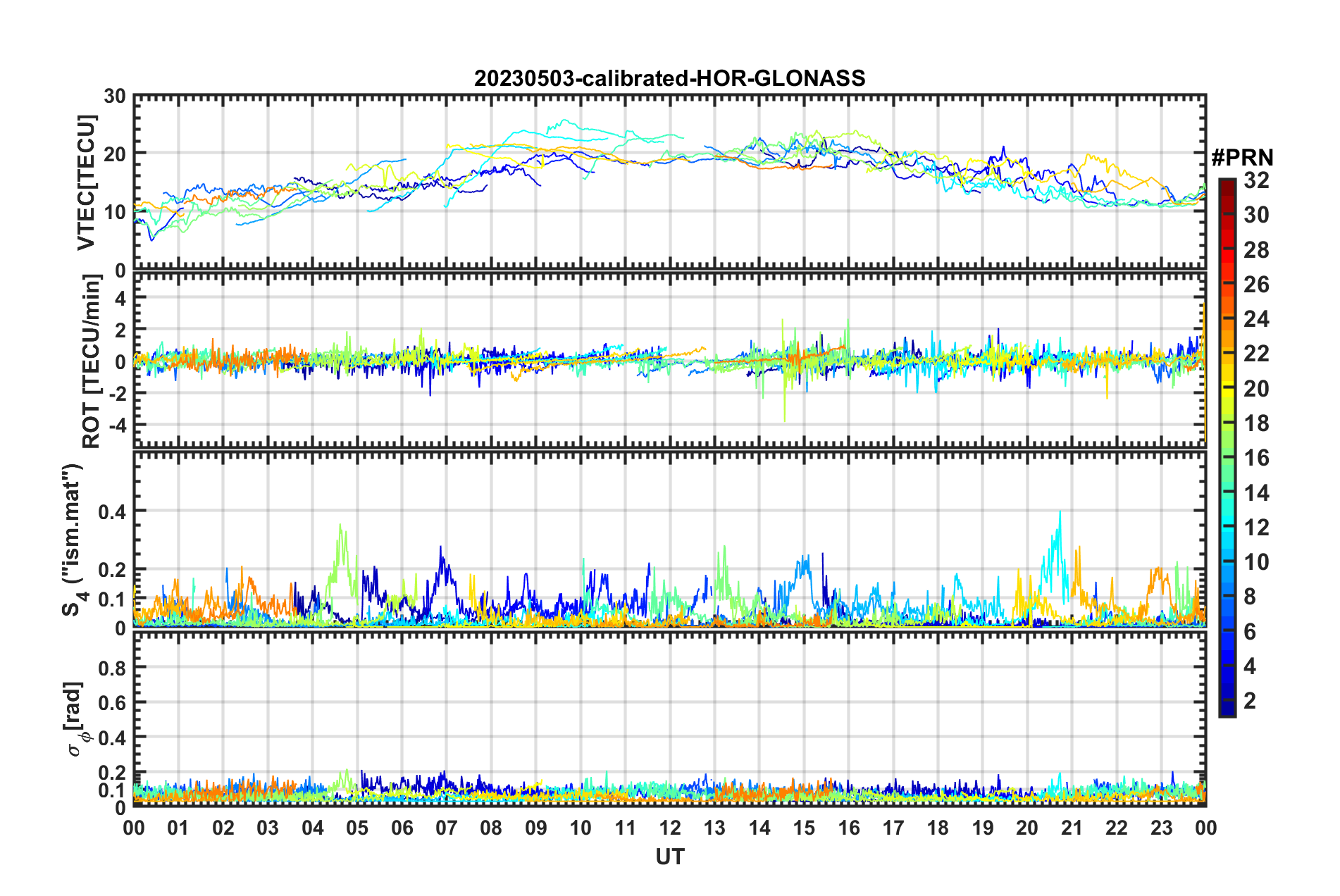
Task: Click the green S4 peak near 05 UT
Action: 340,525
